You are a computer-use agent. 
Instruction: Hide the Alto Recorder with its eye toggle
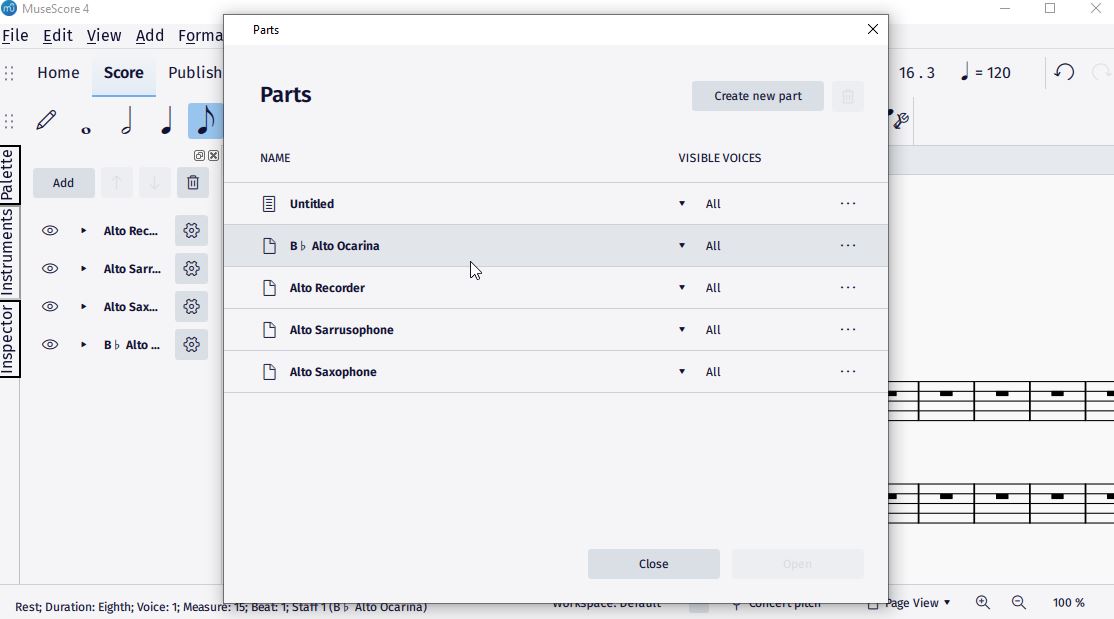click(x=50, y=230)
